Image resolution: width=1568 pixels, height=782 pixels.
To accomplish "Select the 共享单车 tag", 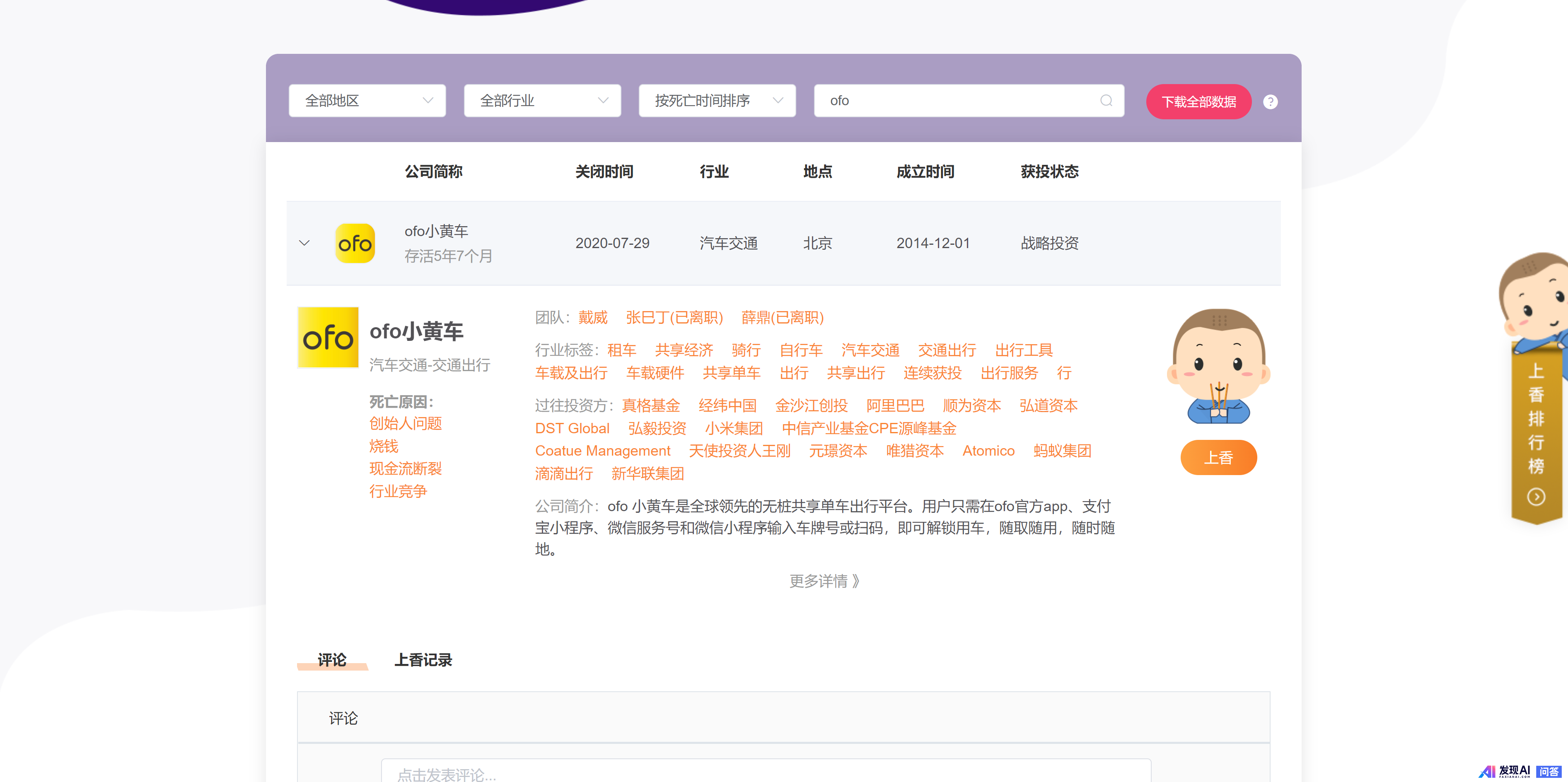I will point(732,373).
